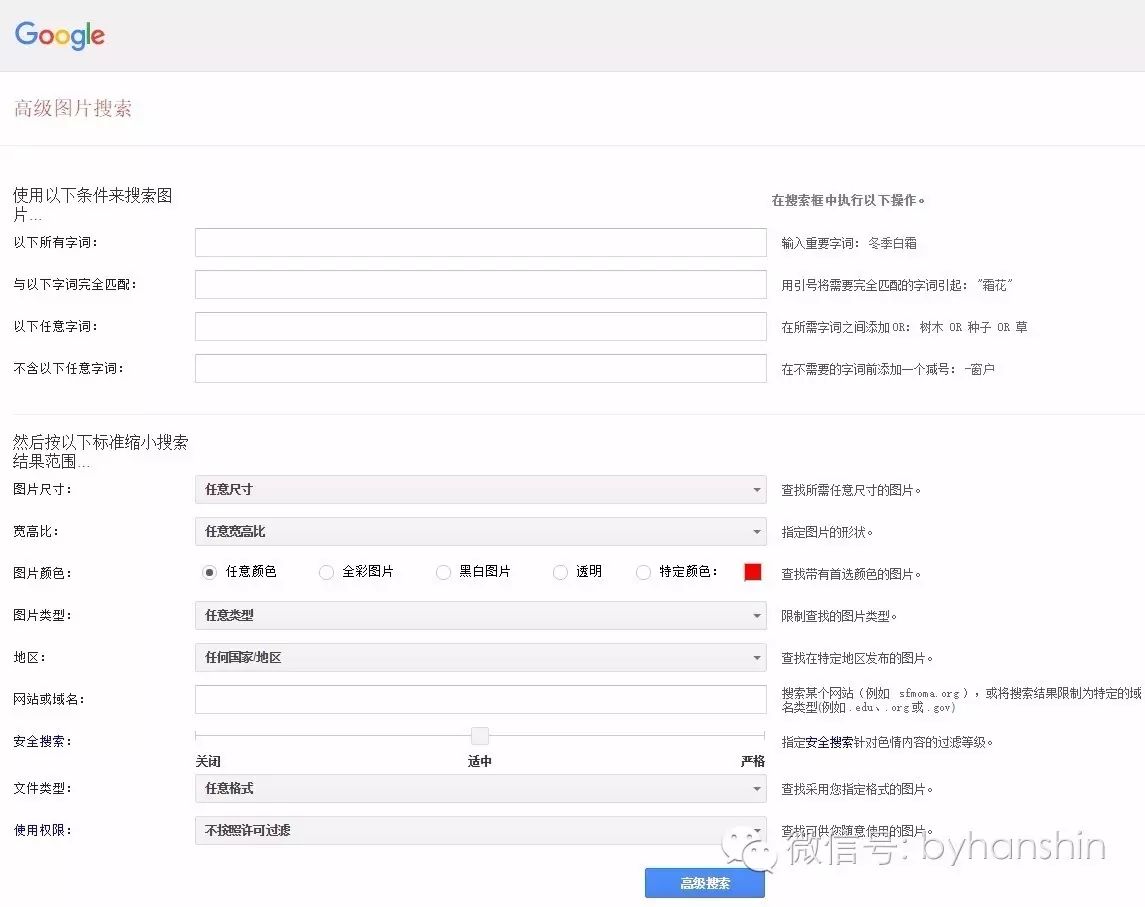The height and width of the screenshot is (907, 1145).
Task: Open the 图片尺寸 dropdown showing 任意尺寸
Action: (480, 489)
